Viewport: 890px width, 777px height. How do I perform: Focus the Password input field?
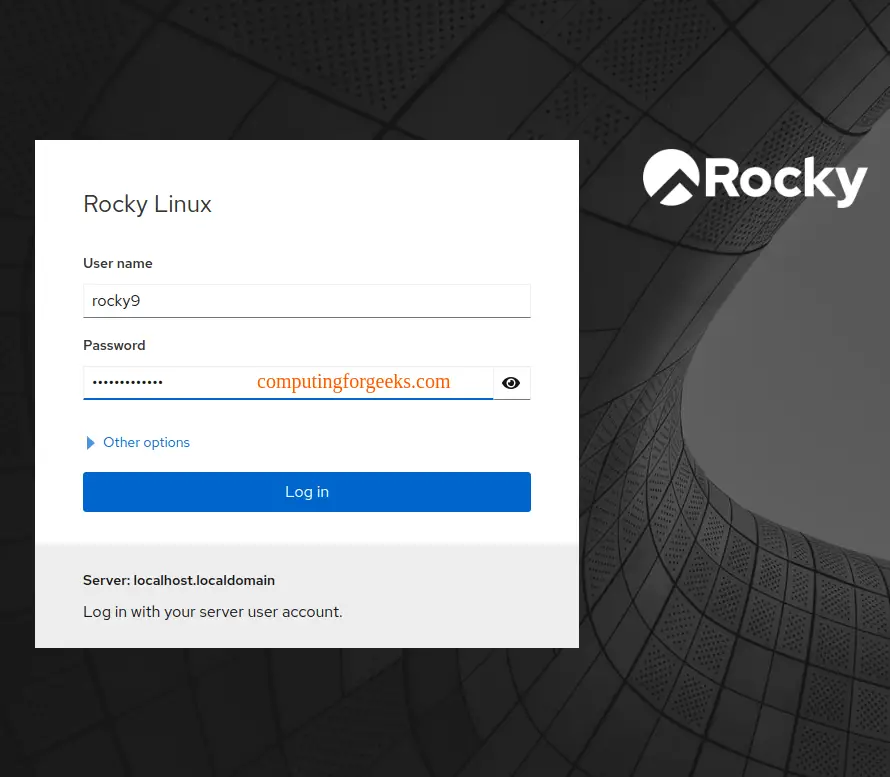tap(288, 383)
